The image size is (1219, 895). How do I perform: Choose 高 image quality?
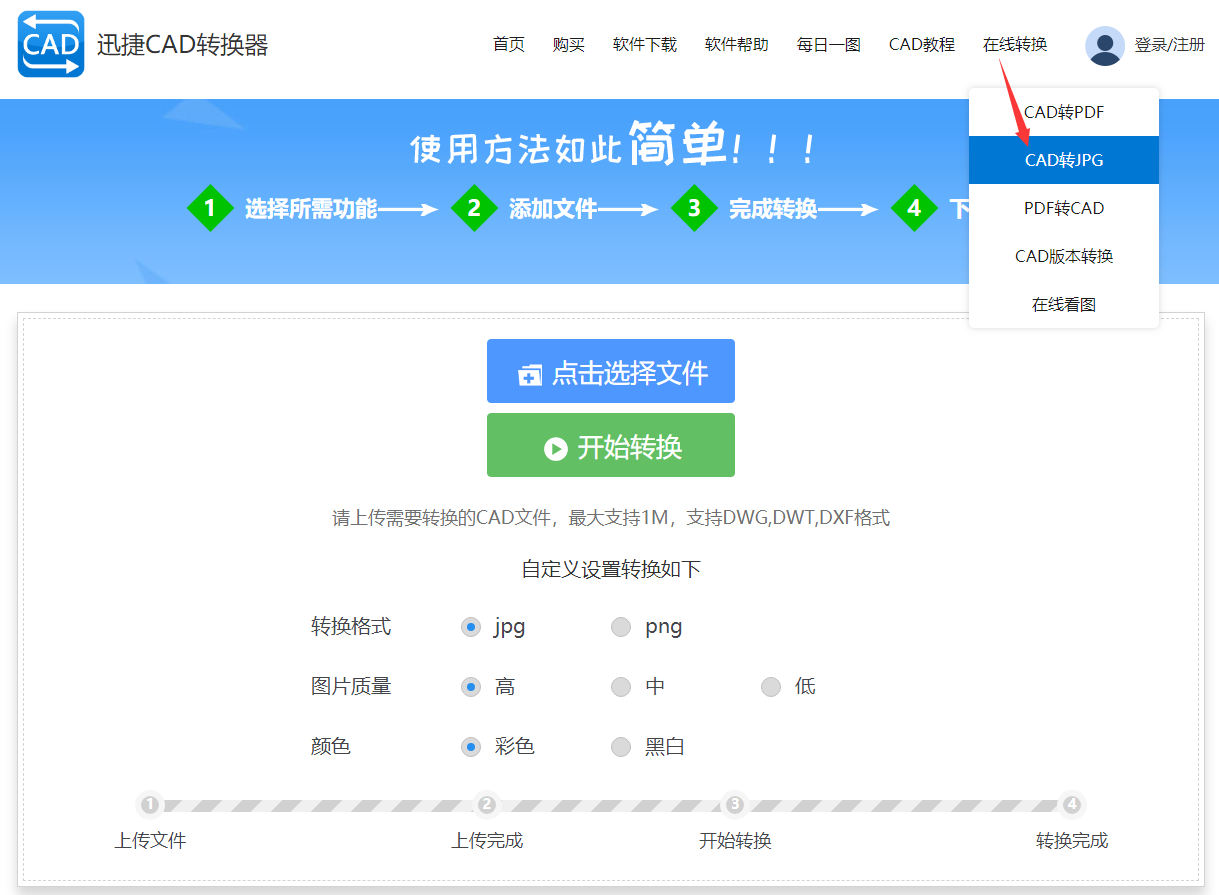click(471, 687)
